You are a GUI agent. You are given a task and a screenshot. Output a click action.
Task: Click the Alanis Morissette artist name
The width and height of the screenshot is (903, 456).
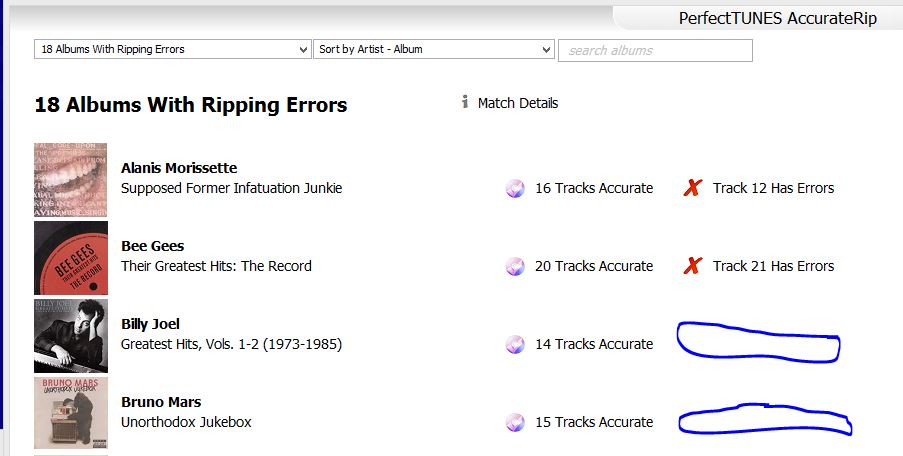click(179, 168)
